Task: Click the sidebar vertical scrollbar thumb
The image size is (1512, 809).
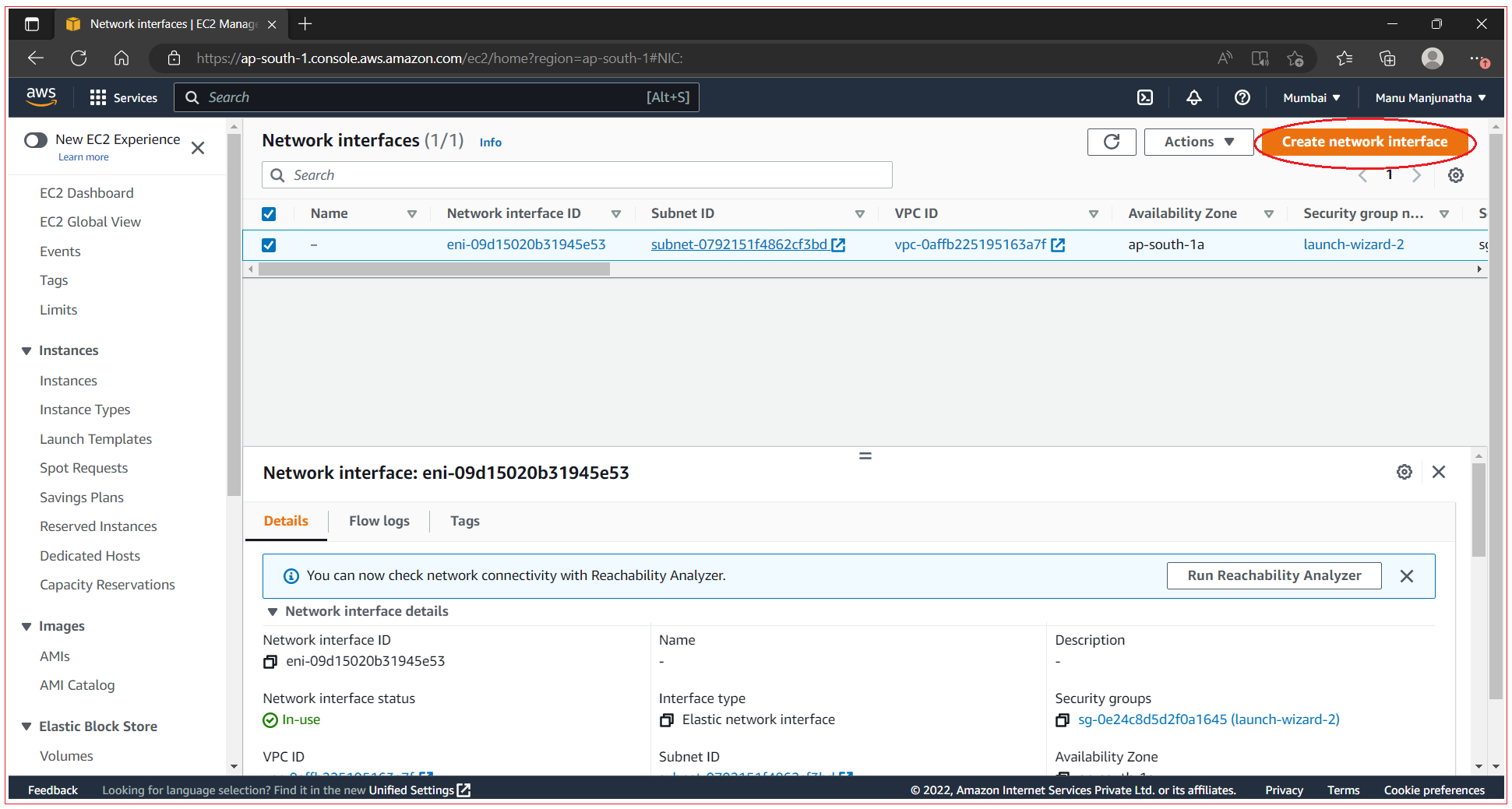Action: pos(234,315)
